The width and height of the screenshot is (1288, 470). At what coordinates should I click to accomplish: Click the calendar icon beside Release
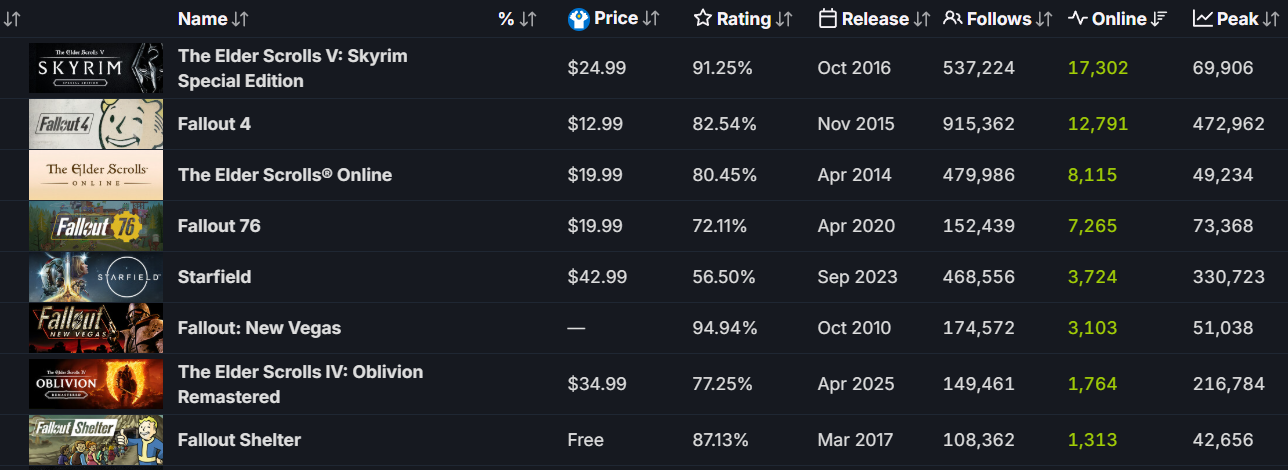click(827, 19)
